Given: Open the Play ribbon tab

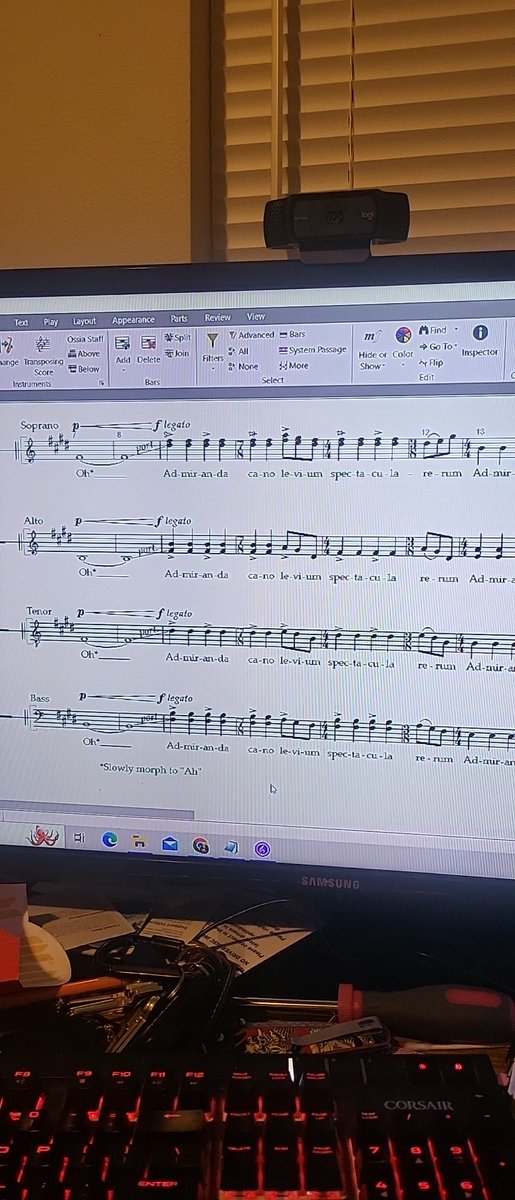Looking at the screenshot, I should (x=51, y=322).
